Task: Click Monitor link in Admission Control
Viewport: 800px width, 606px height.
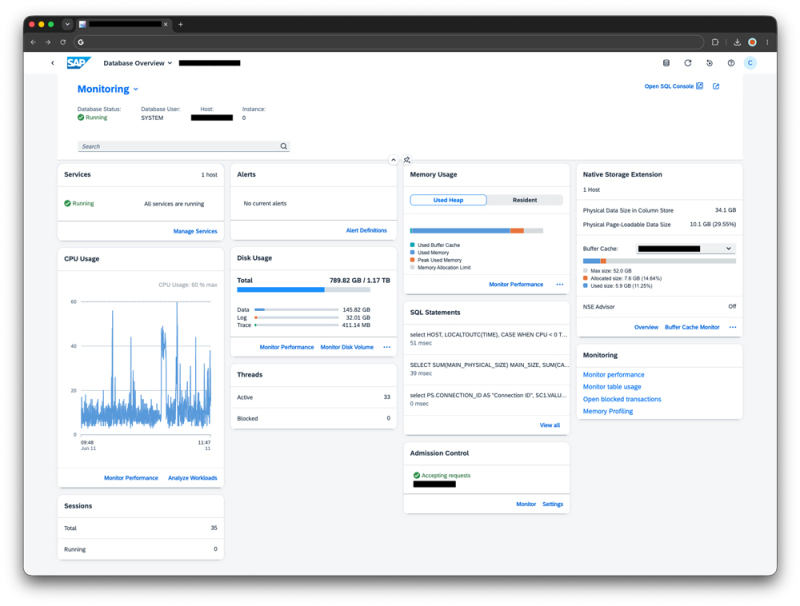Action: pyautogui.click(x=526, y=504)
